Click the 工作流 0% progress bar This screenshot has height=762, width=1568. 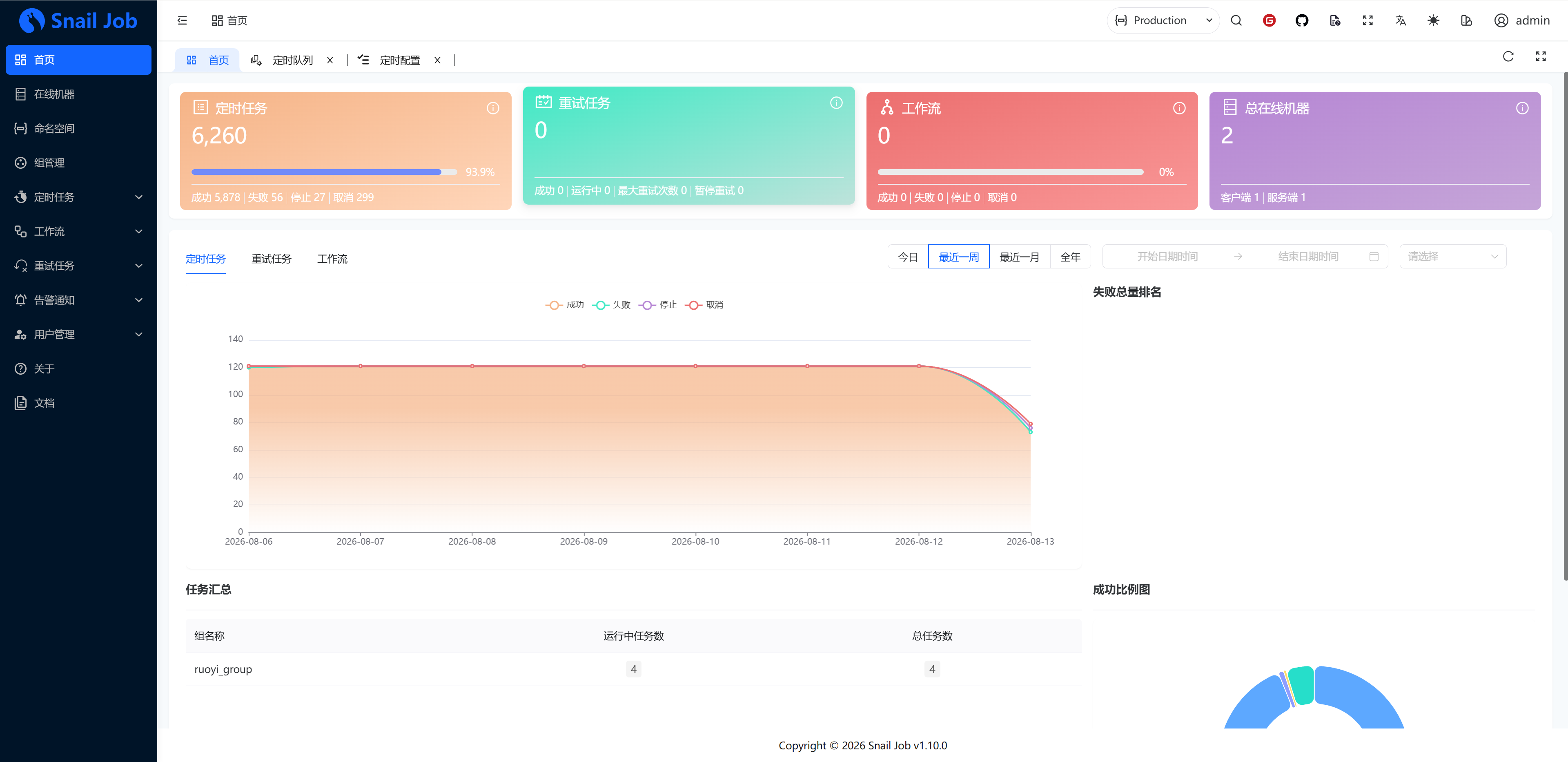[x=1011, y=172]
